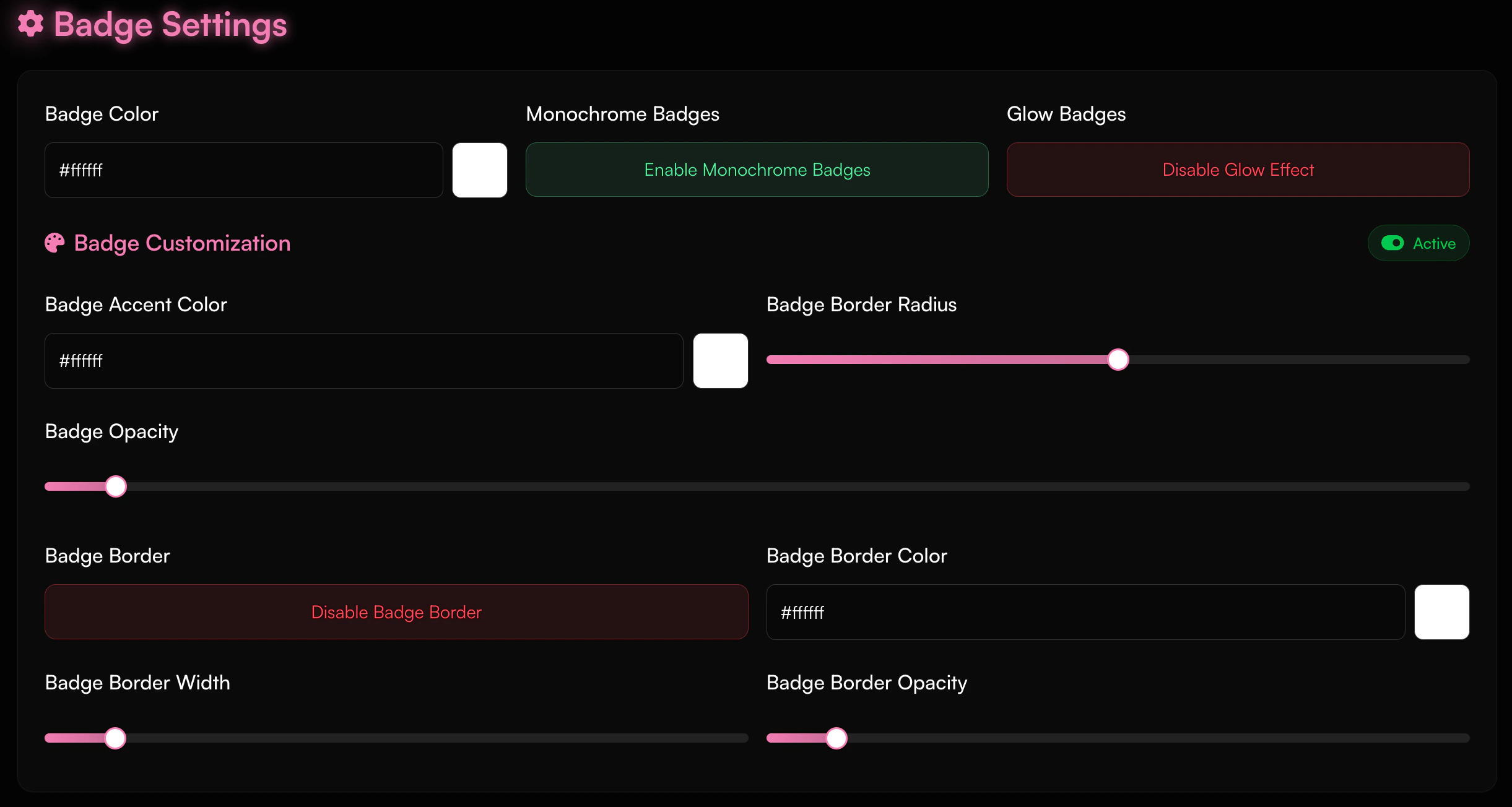Open the Badge Color swatch picker
The image size is (1512, 807).
tap(480, 170)
